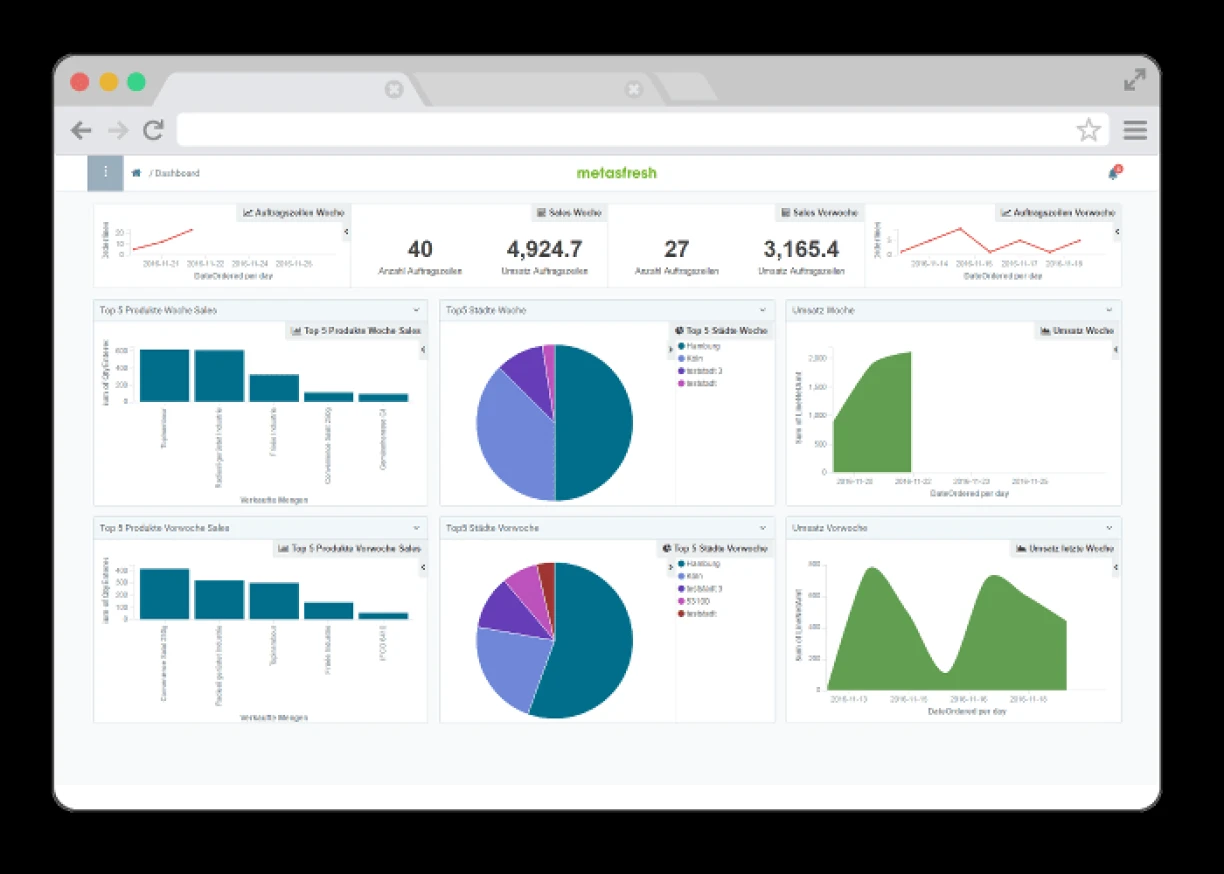Expand the Top 5 Produkte Vorwoche Sales chevron
The width and height of the screenshot is (1224, 874).
(x=417, y=528)
